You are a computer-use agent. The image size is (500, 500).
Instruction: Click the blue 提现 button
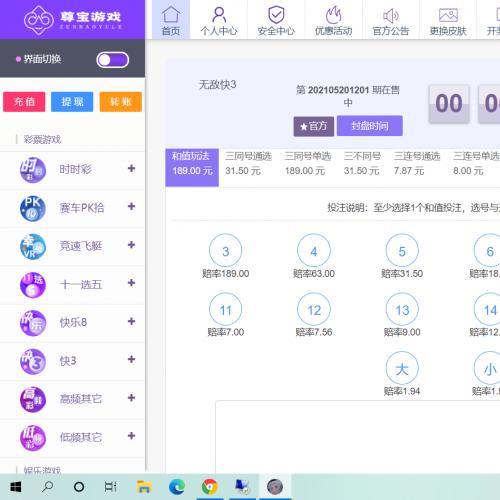click(x=72, y=102)
